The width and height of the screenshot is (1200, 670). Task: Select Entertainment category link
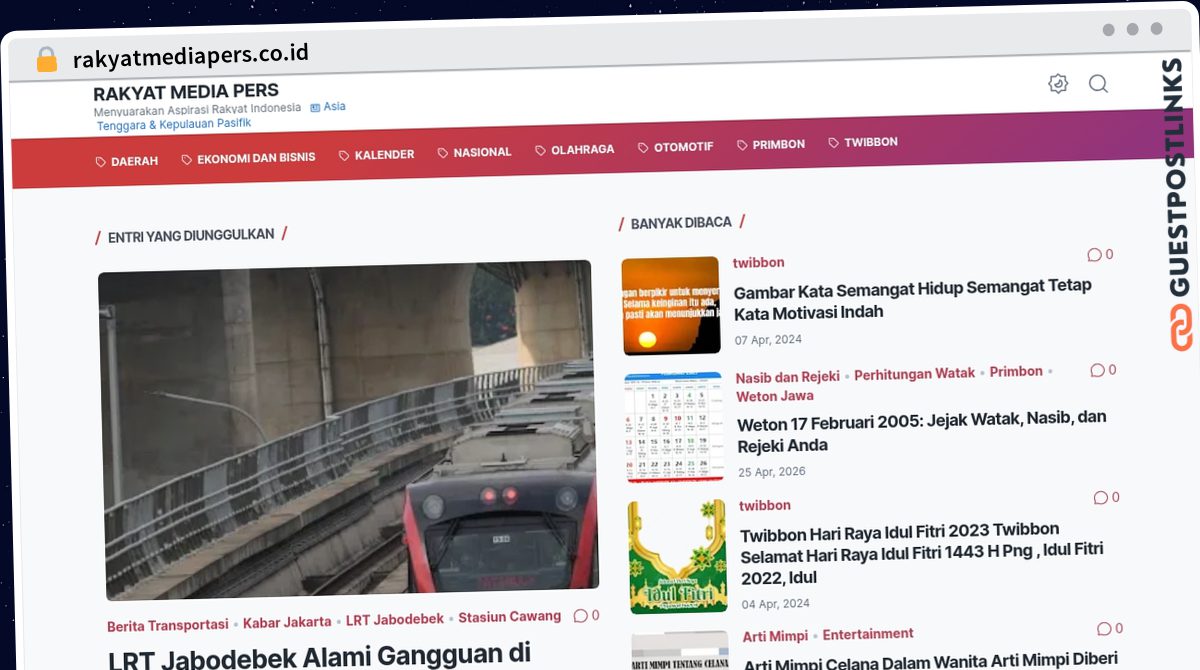point(868,634)
